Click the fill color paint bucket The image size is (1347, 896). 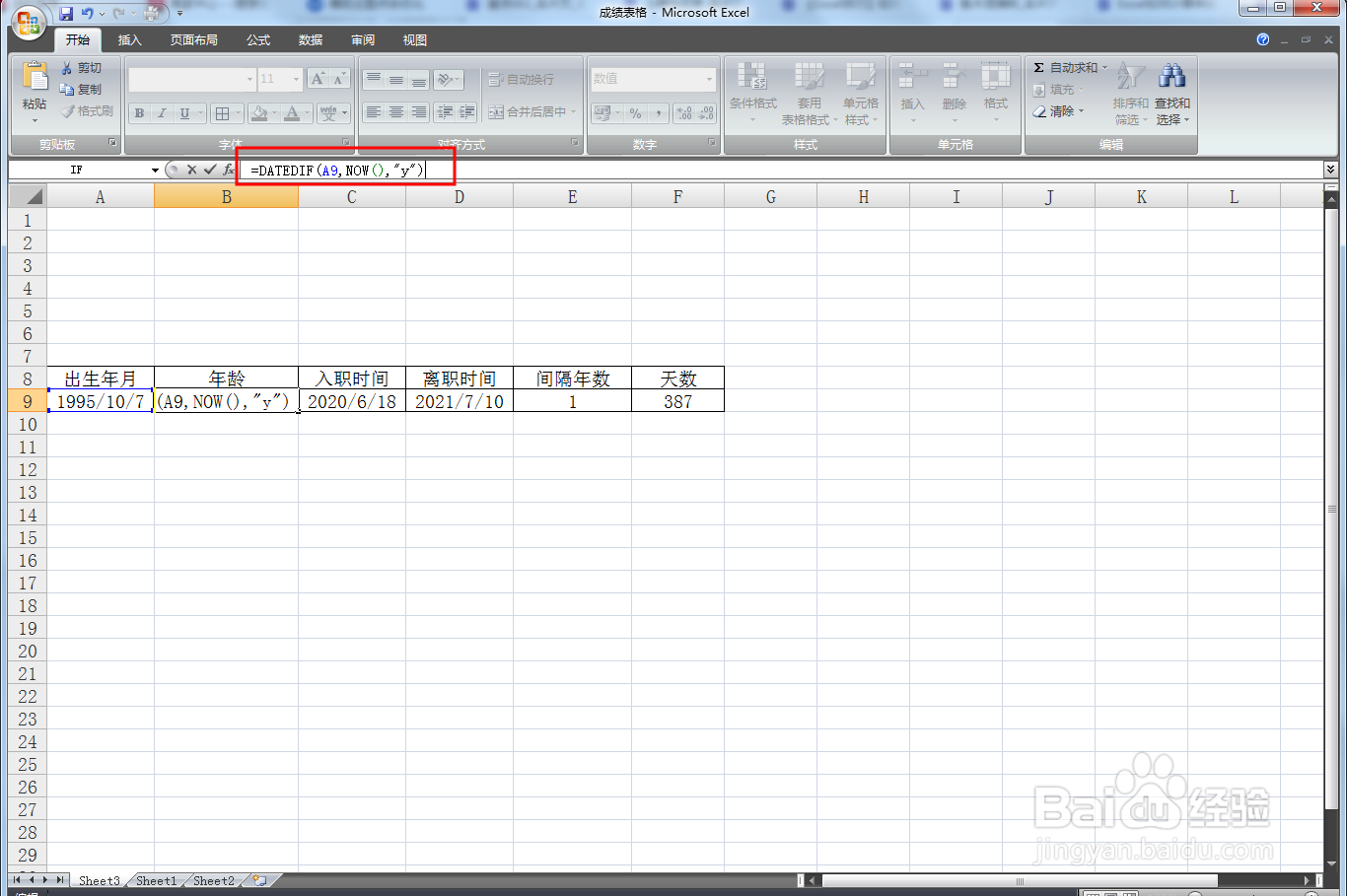coord(259,113)
